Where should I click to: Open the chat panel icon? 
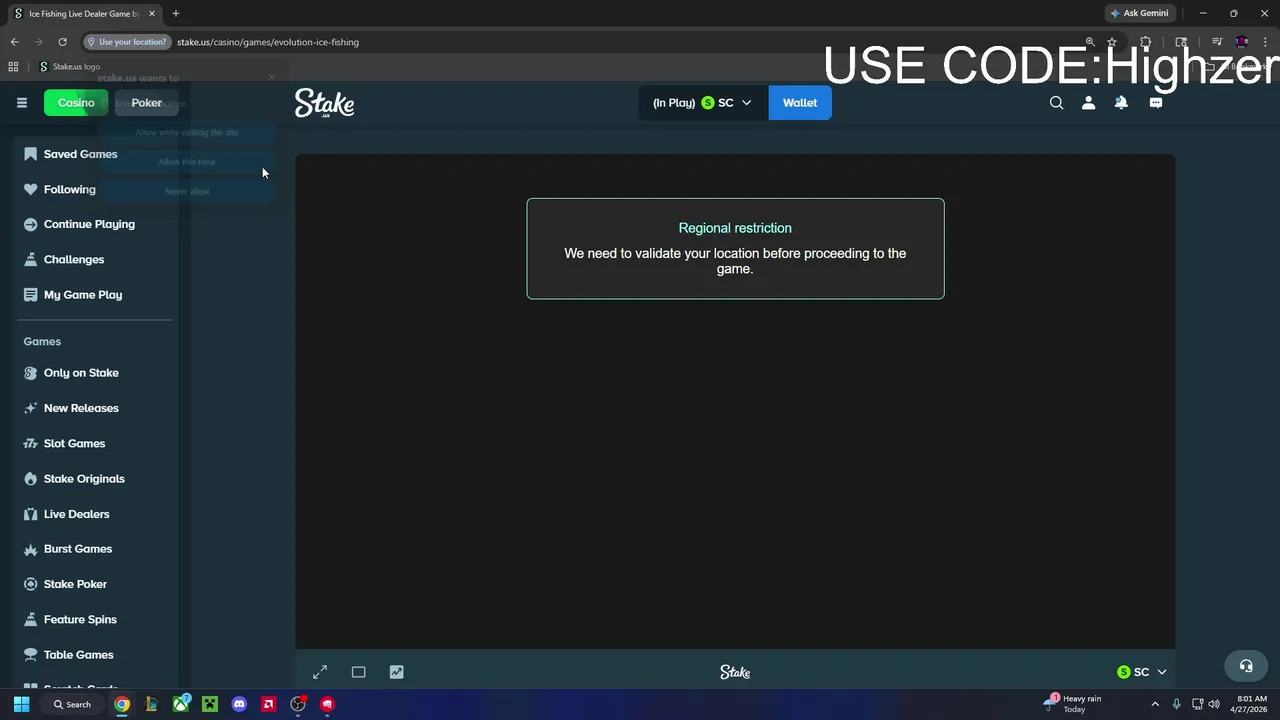(x=1156, y=103)
